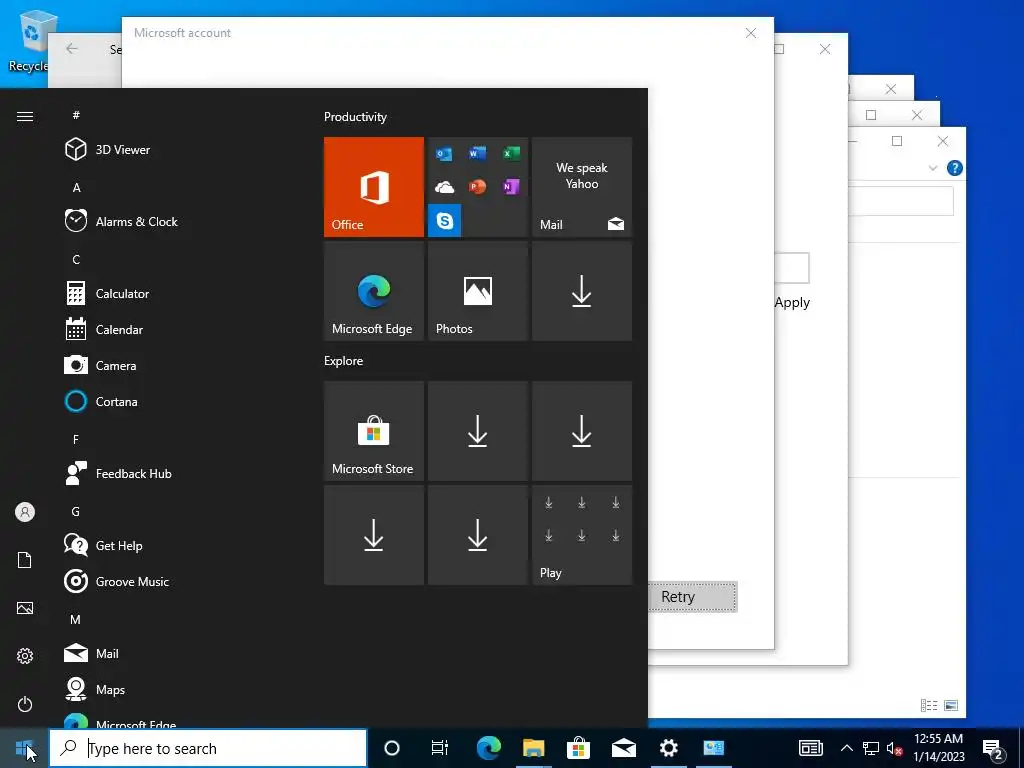The width and height of the screenshot is (1024, 768).
Task: Jump to letter A in the app list
Action: [x=76, y=188]
